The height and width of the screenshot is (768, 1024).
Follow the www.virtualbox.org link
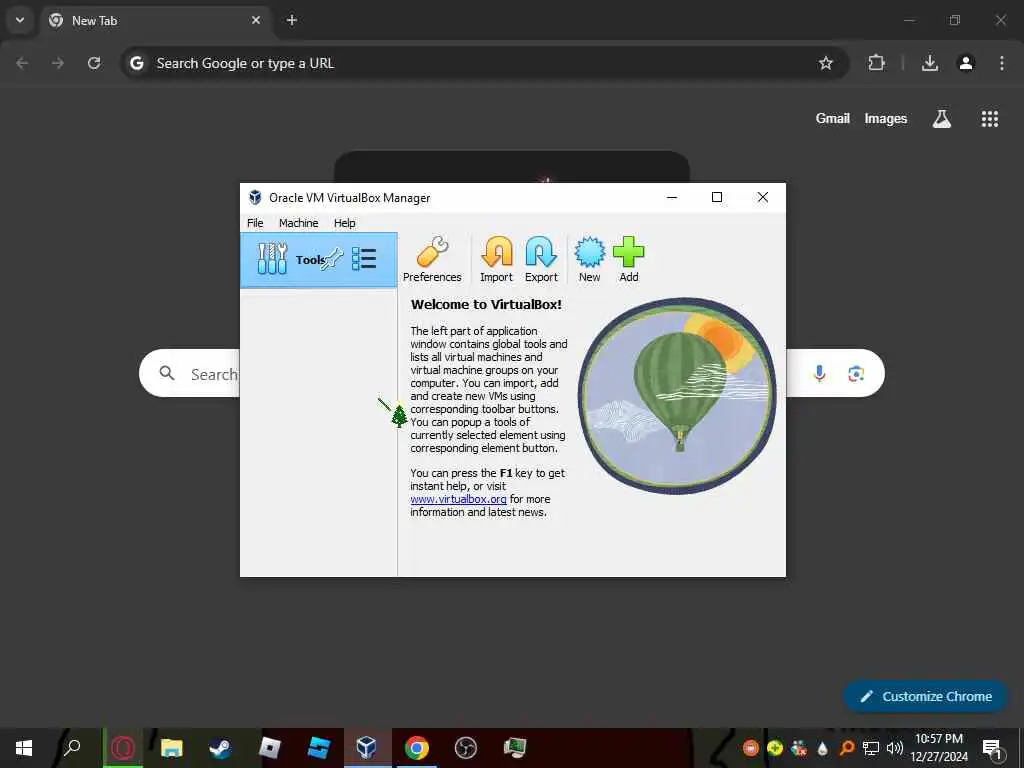(x=458, y=499)
